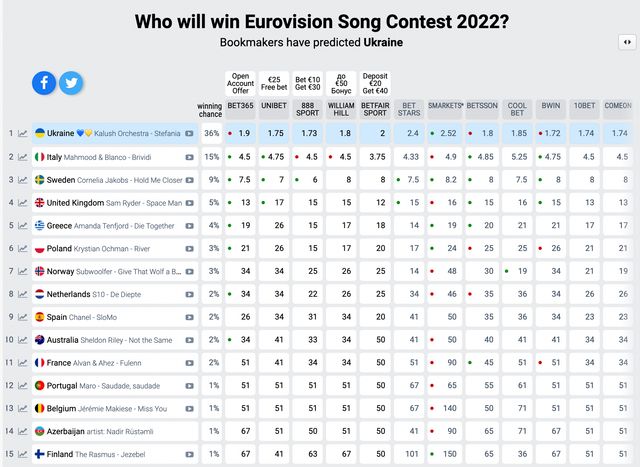Viewport: 640px width, 467px height.
Task: View Greece's odds trend chart icon
Action: (22, 226)
